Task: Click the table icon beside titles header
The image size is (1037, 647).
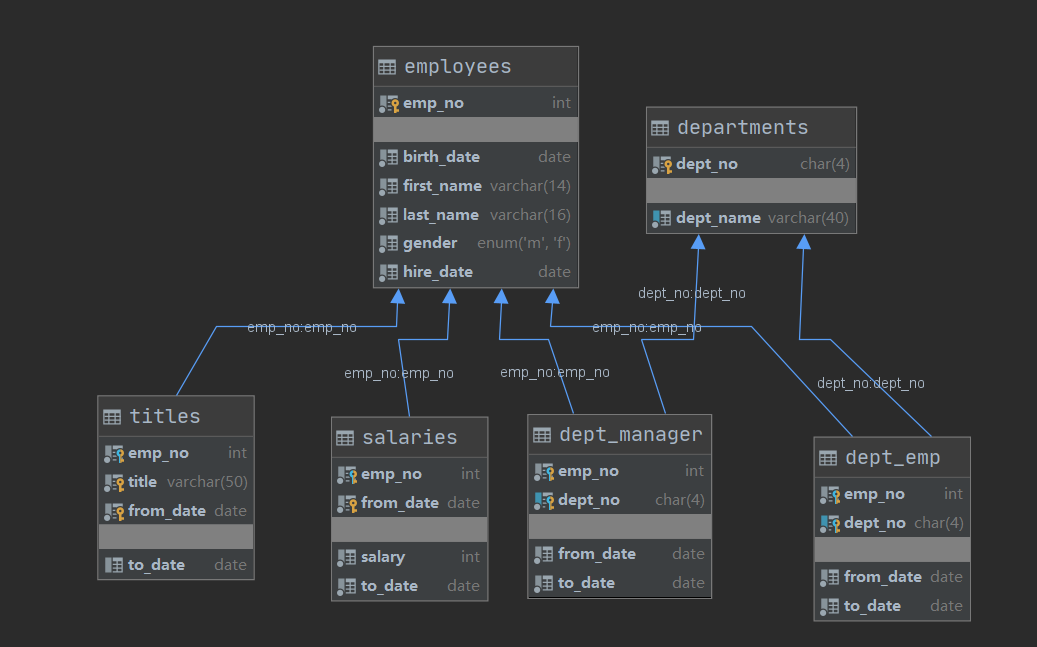Action: (112, 417)
